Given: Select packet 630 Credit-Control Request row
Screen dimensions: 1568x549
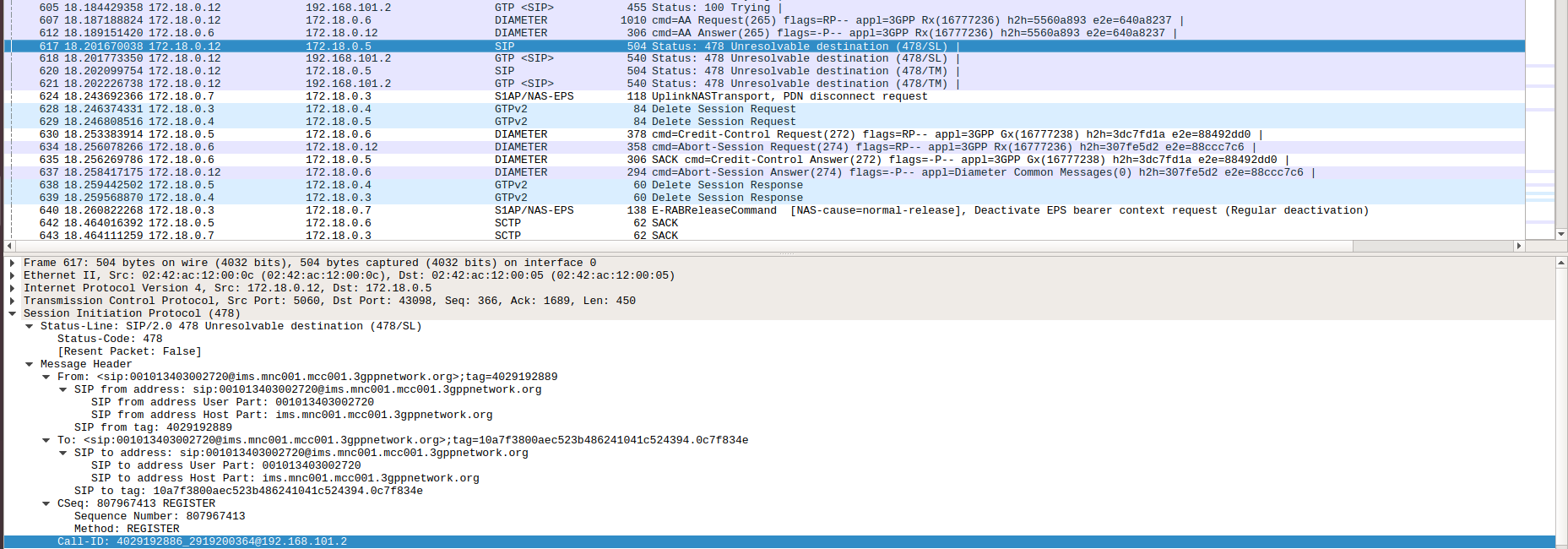Looking at the screenshot, I should (x=764, y=134).
